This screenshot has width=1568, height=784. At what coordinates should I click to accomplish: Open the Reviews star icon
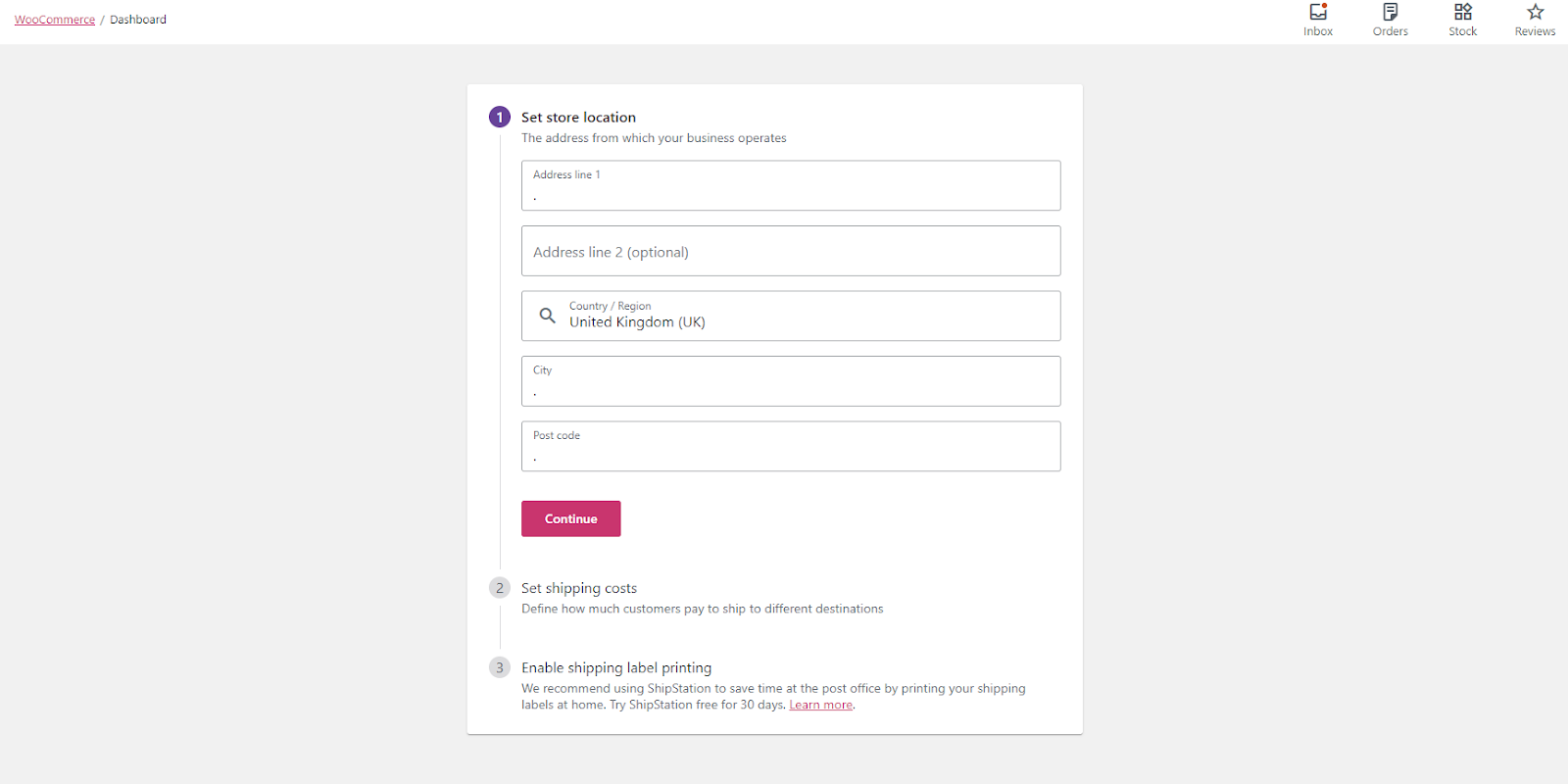tap(1535, 13)
